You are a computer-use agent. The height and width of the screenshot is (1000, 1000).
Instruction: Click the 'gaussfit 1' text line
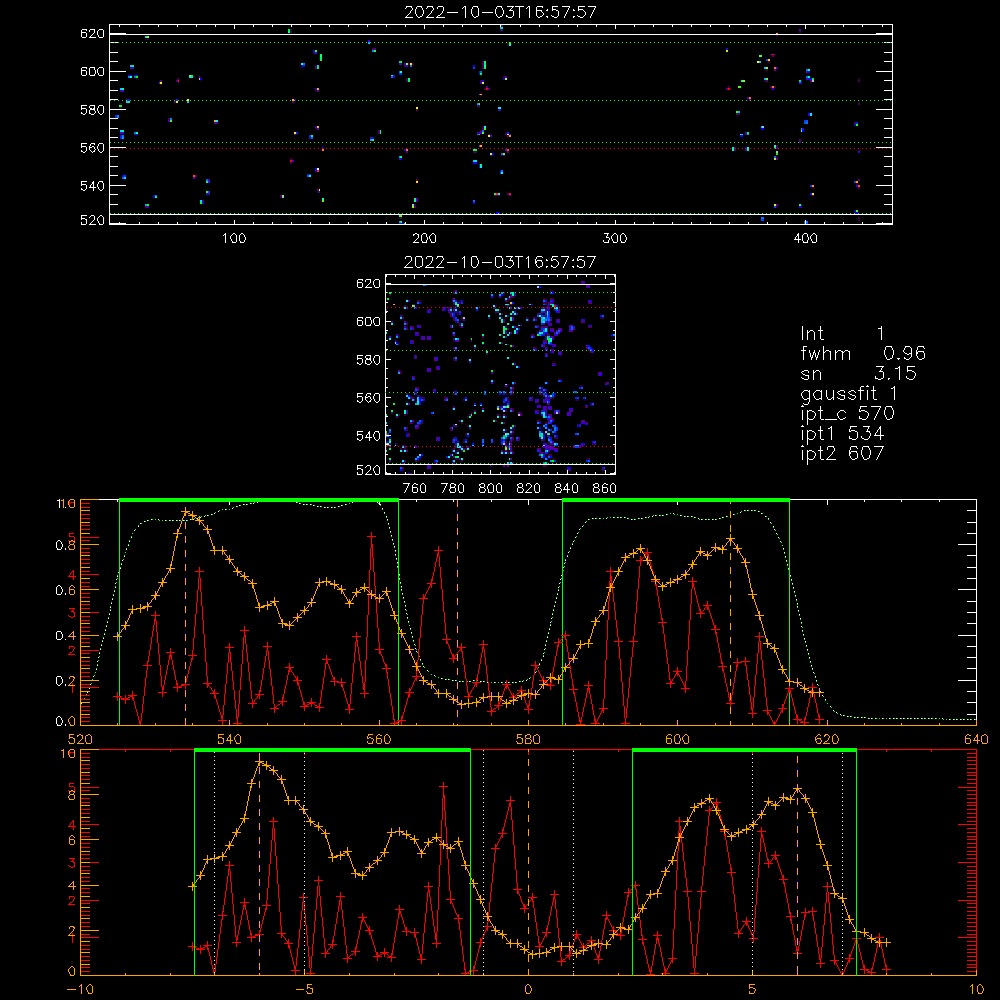pos(849,393)
